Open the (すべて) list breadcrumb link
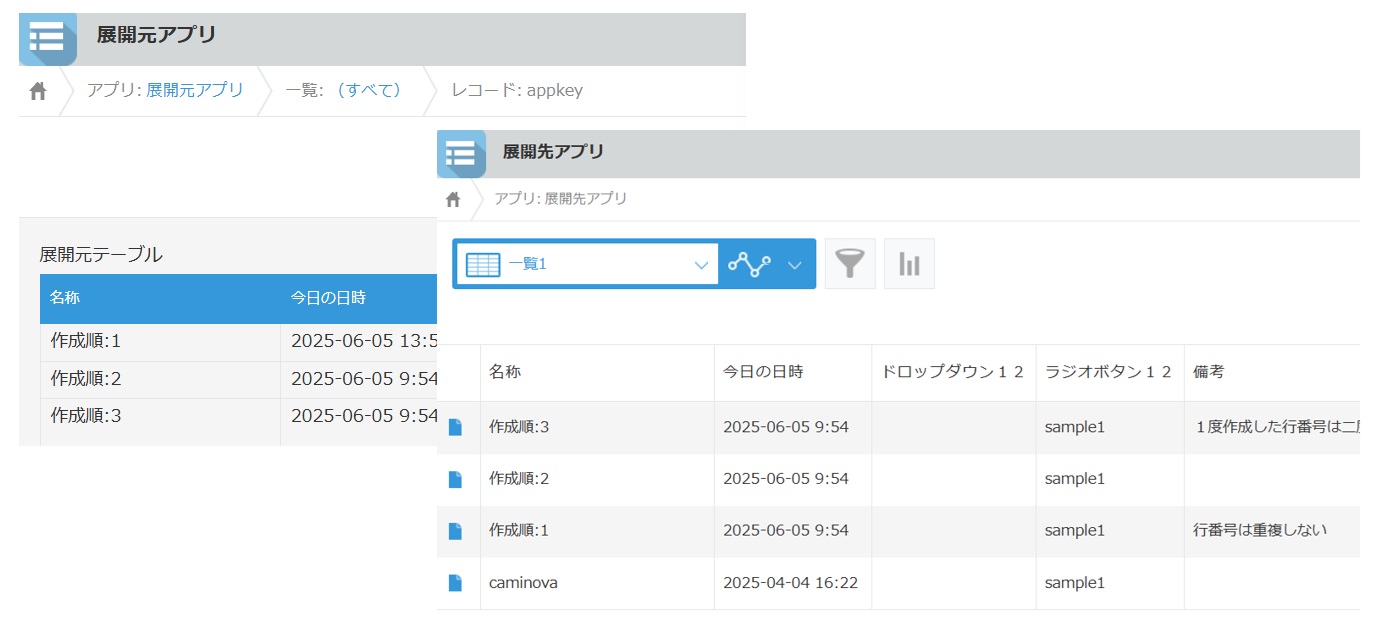This screenshot has width=1375, height=618. coord(368,90)
